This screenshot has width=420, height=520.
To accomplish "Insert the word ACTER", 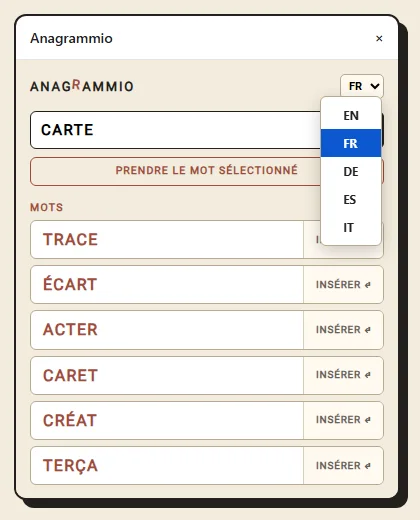I will (x=343, y=330).
